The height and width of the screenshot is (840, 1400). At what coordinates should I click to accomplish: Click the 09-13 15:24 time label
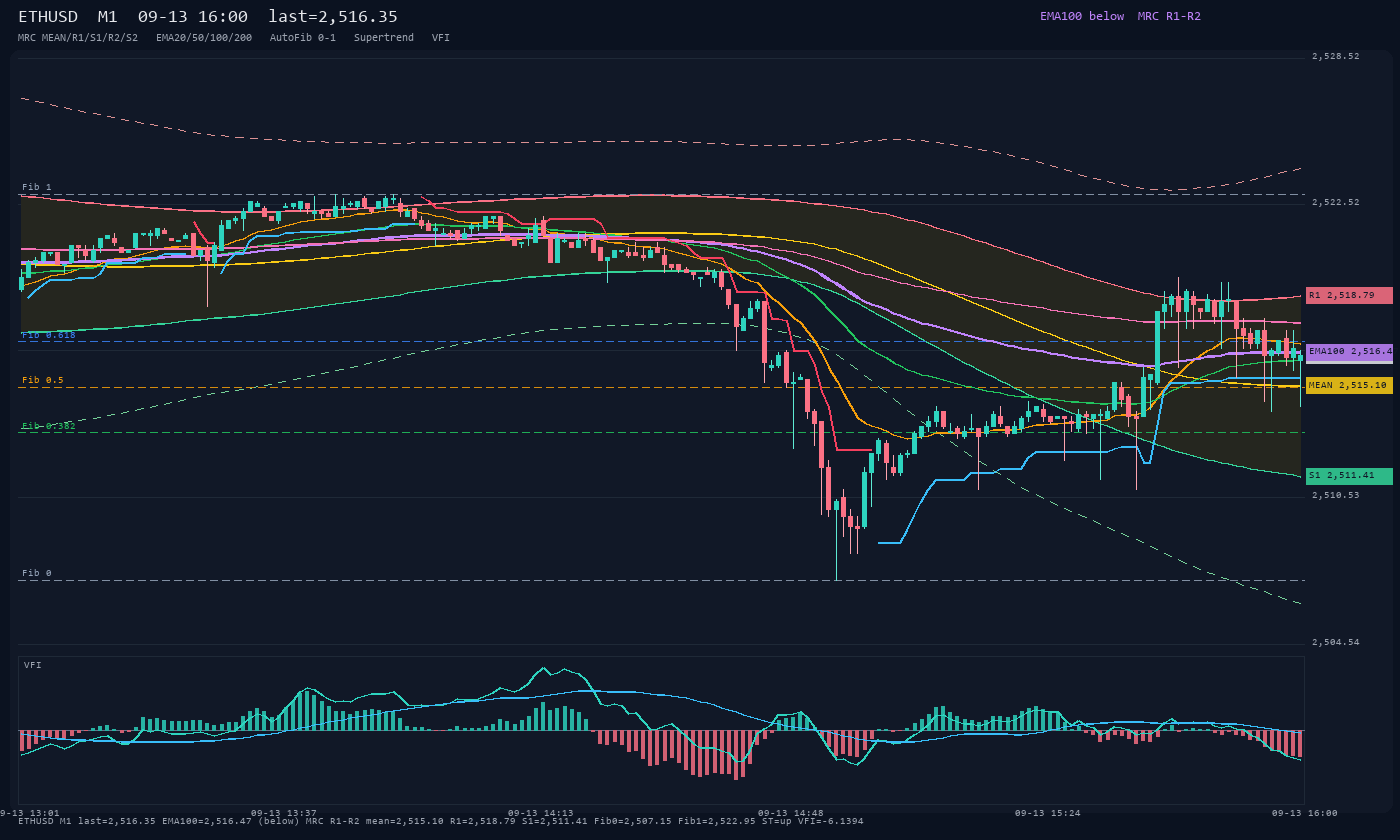(x=1048, y=813)
